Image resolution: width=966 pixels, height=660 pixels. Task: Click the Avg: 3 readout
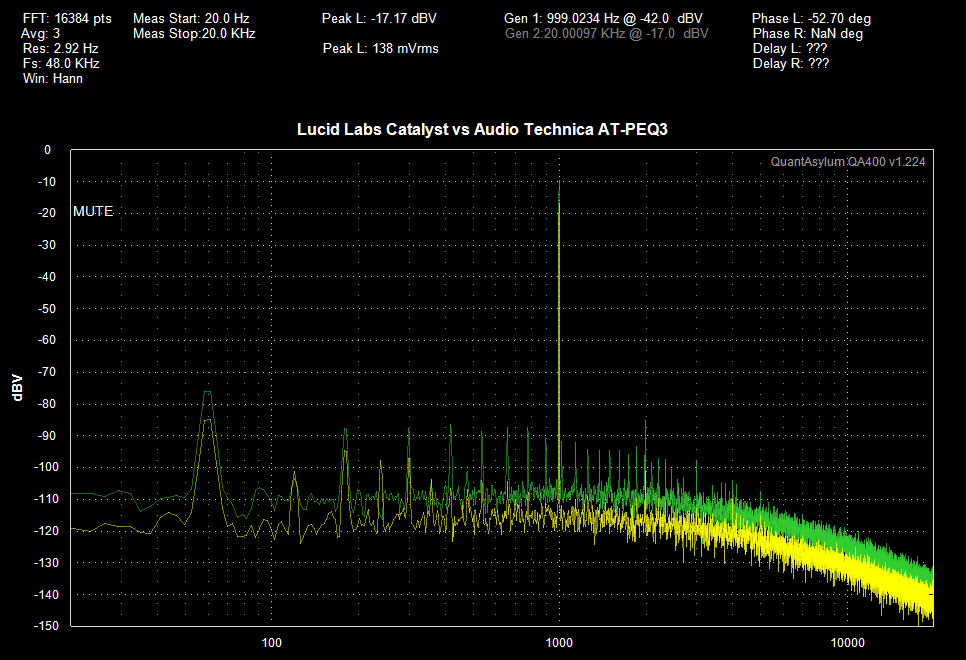pos(41,33)
